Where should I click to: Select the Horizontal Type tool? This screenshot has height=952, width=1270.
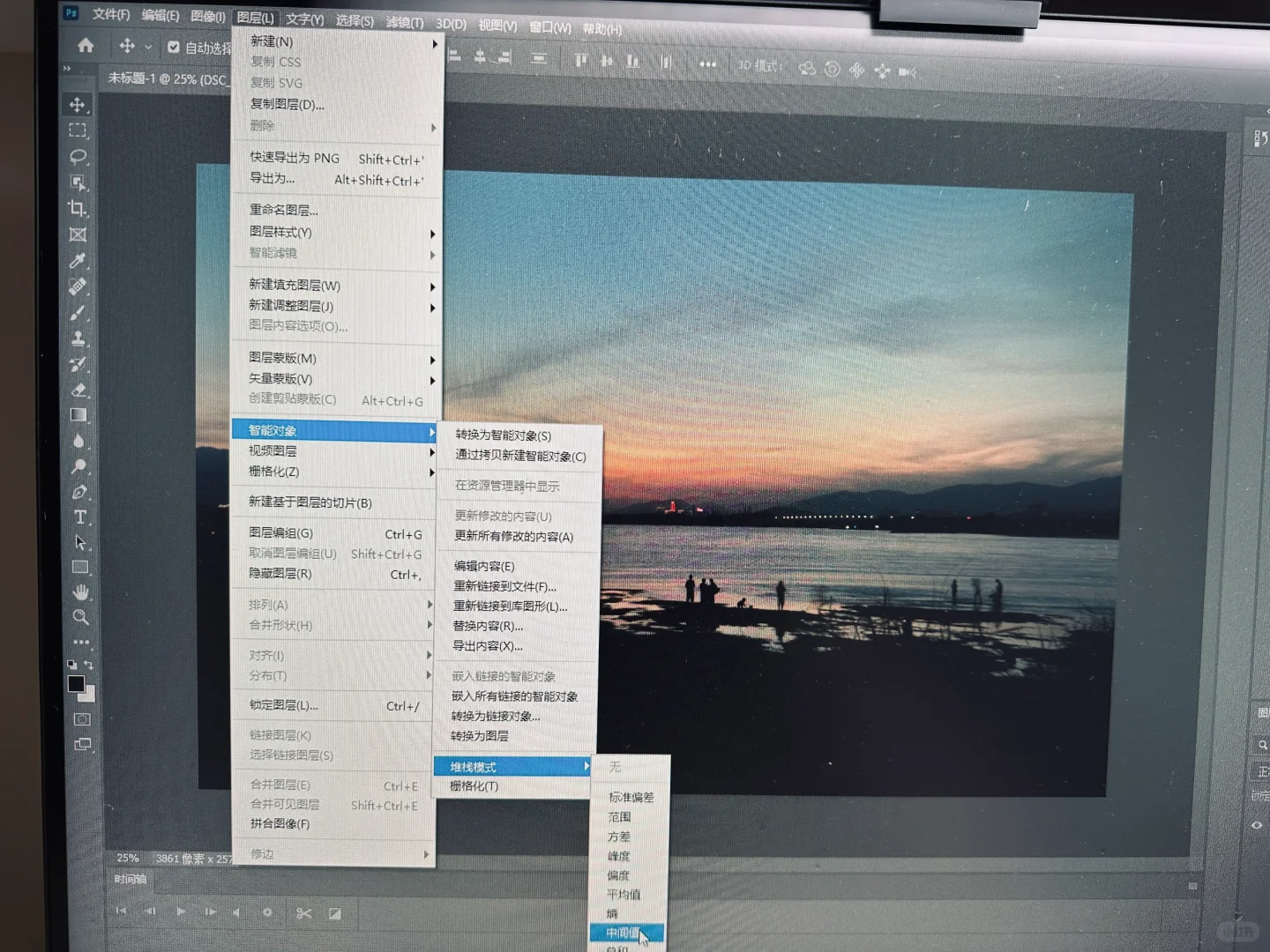[78, 517]
